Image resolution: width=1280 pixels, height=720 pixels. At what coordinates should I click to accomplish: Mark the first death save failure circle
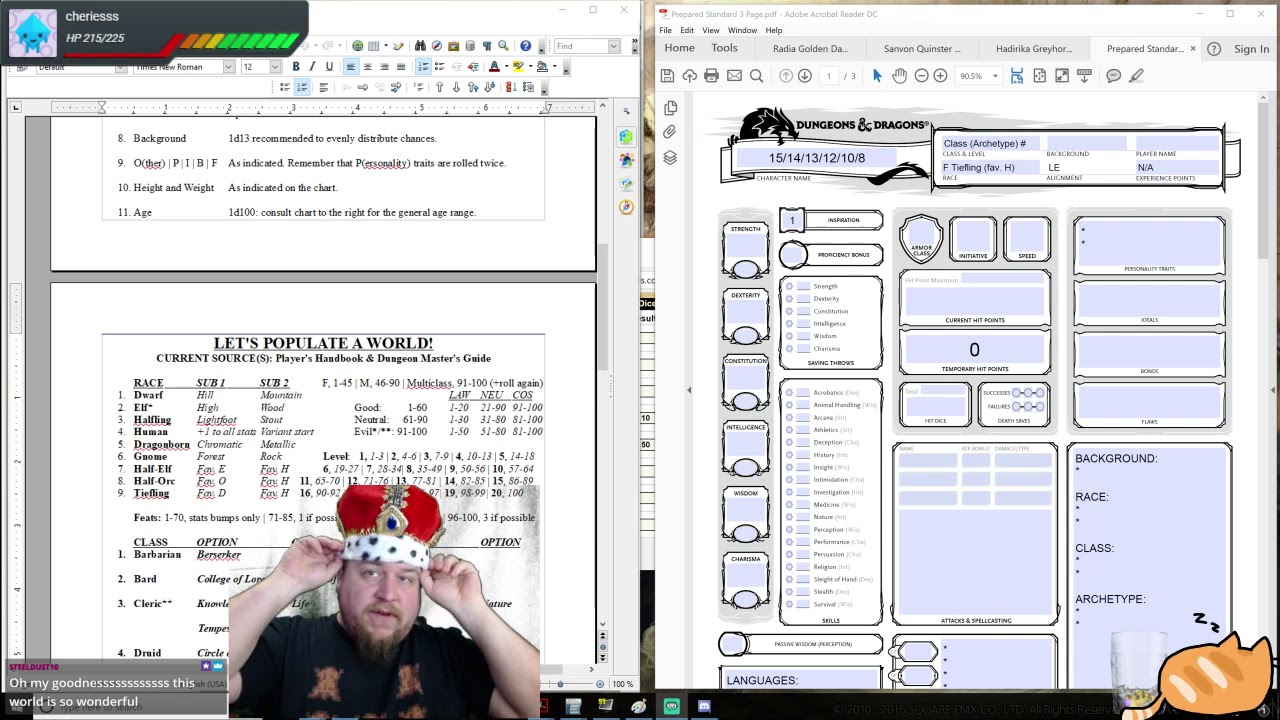coord(1017,407)
